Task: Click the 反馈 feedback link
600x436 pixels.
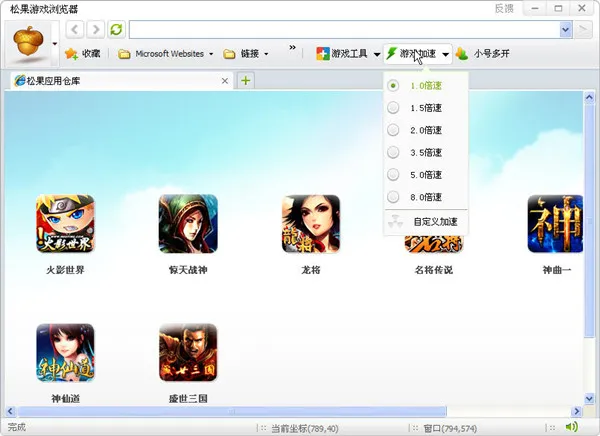Action: point(504,8)
